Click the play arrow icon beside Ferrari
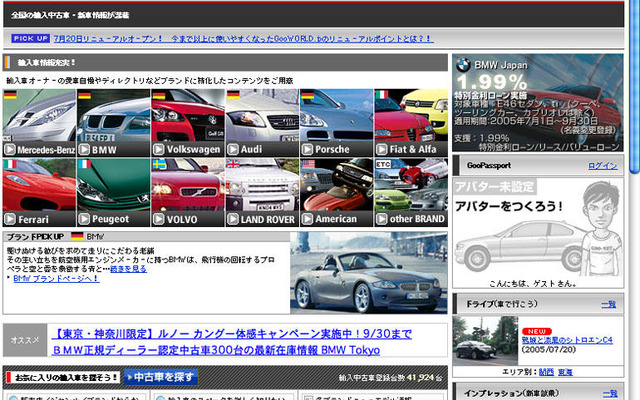This screenshot has height=400, width=640. pos(10,219)
